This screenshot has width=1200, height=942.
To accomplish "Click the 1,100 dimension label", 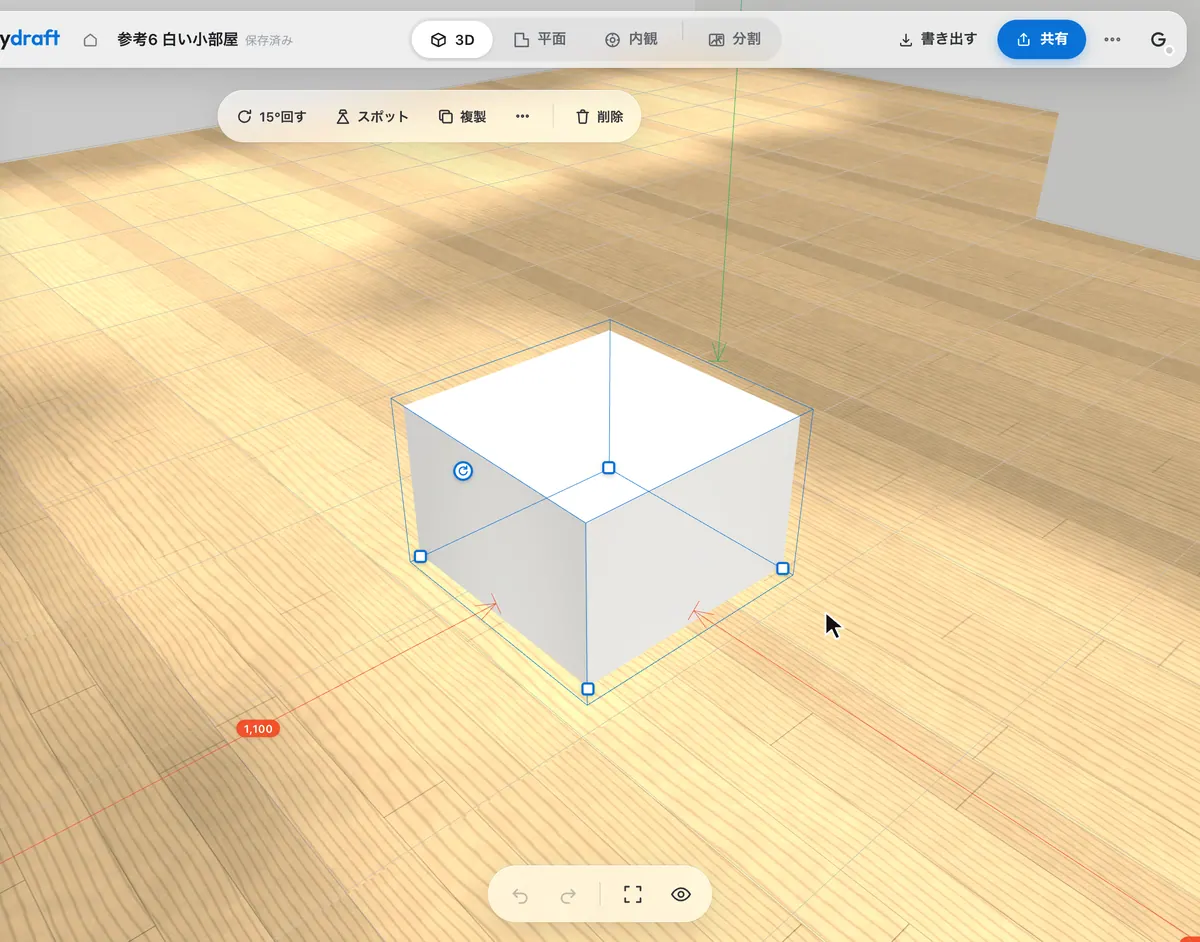I will tap(258, 729).
